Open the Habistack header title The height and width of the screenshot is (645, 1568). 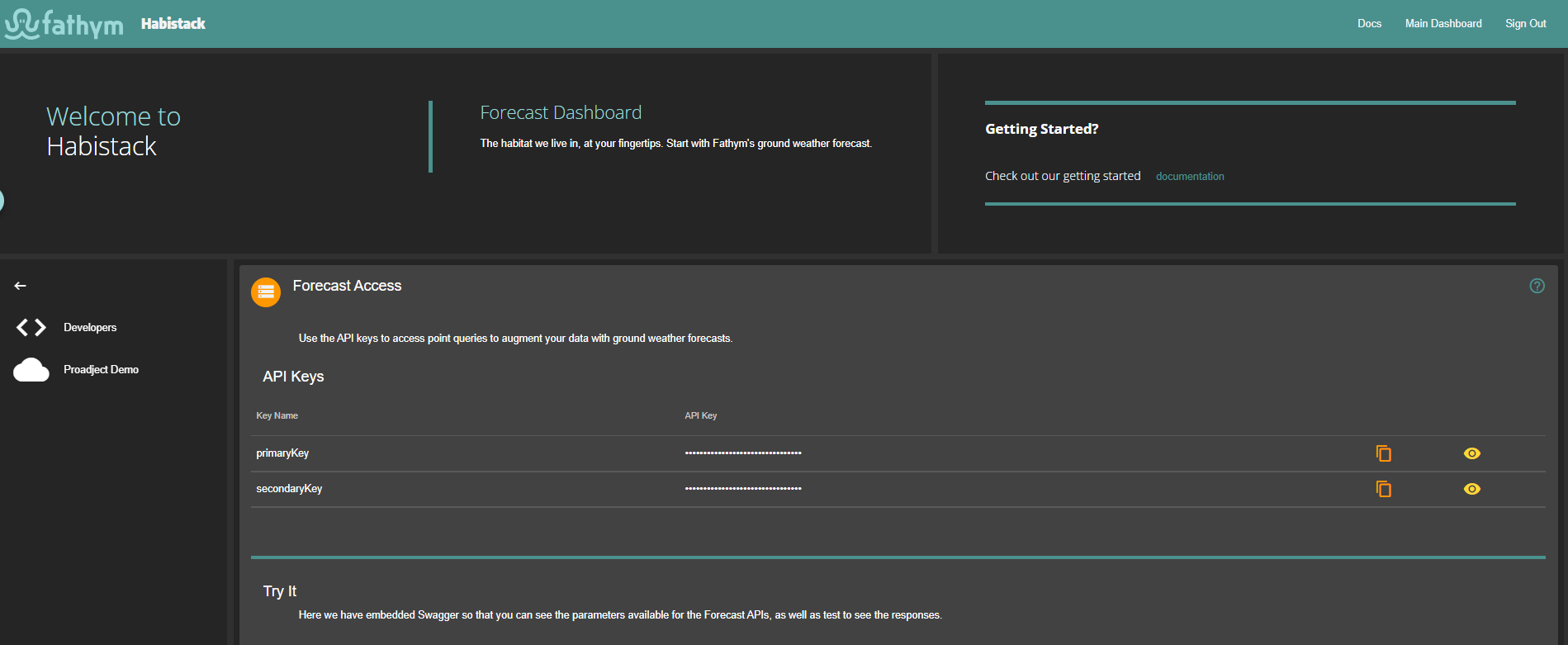tap(173, 24)
